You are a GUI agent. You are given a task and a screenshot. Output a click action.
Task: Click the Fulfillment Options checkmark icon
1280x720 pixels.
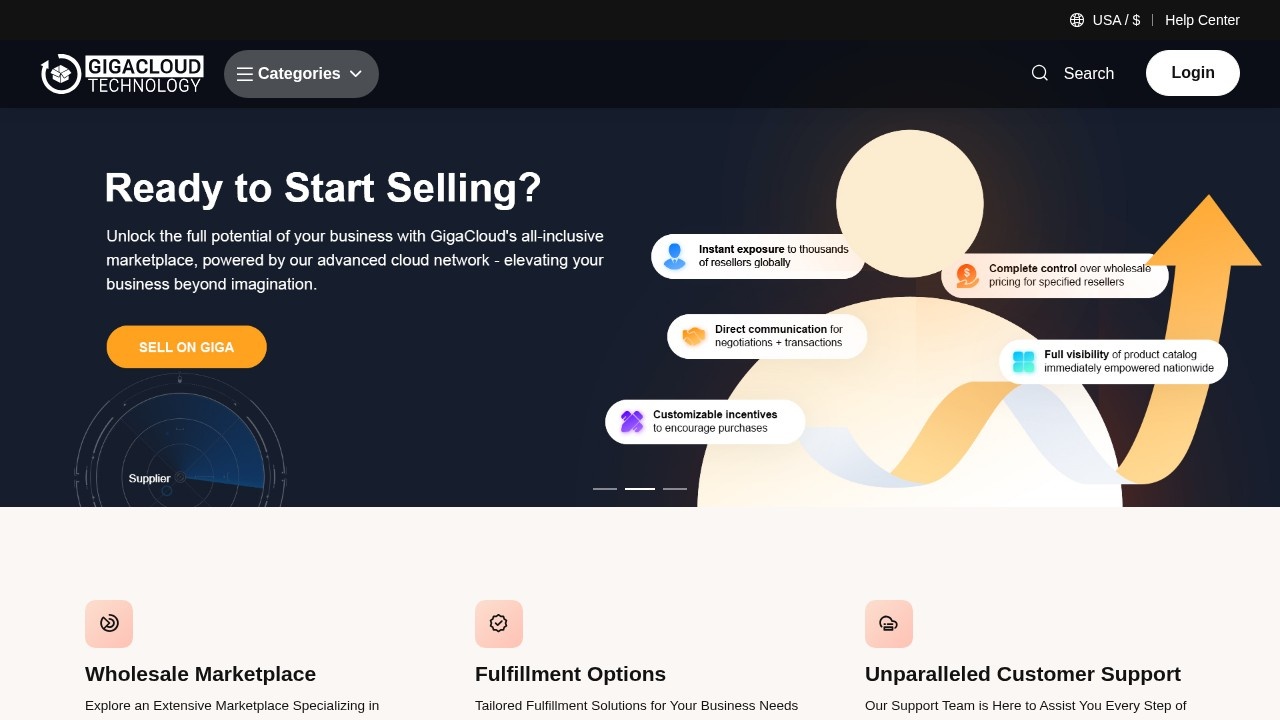coord(499,624)
